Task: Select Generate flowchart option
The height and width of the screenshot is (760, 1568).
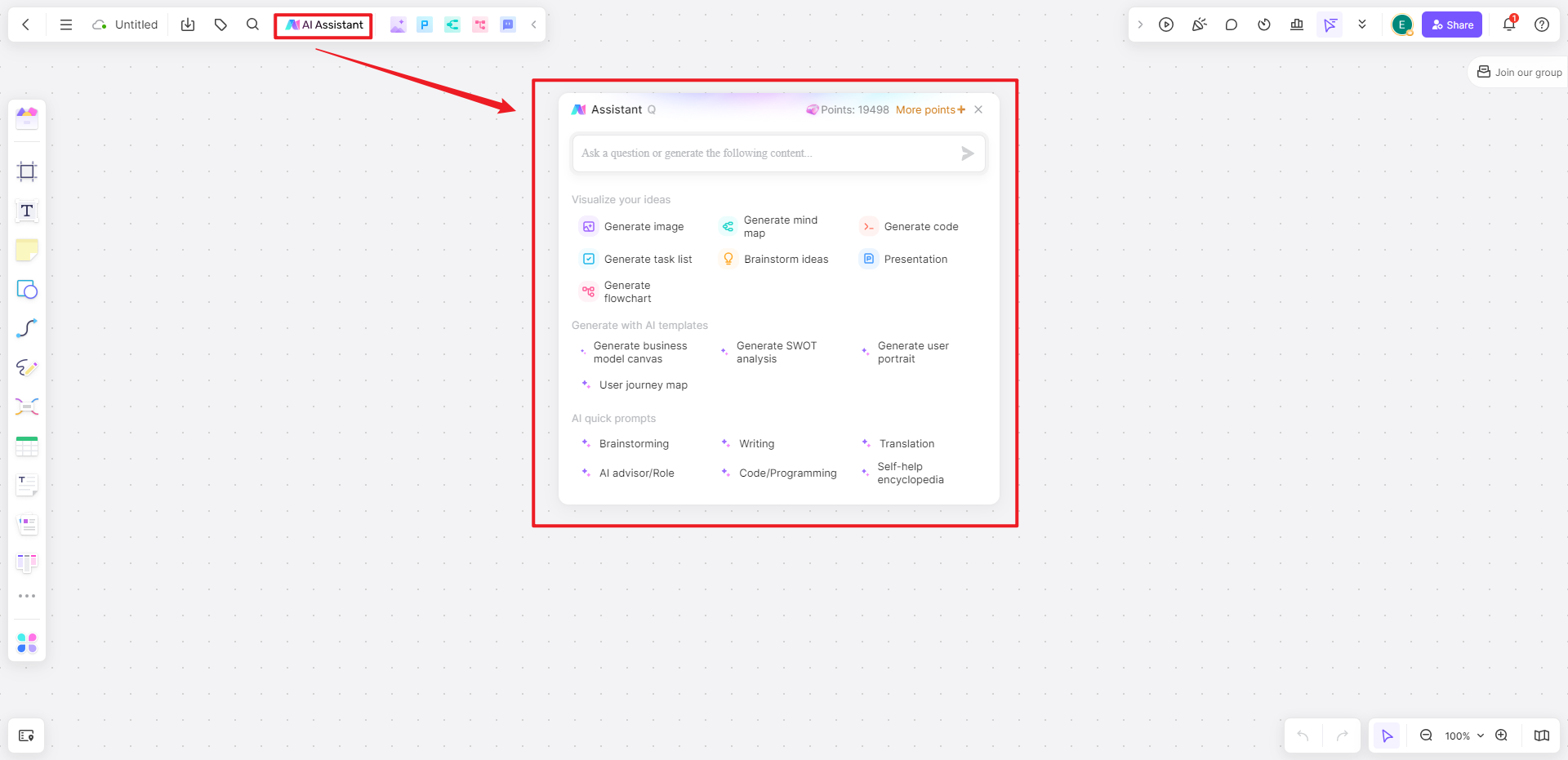Action: (x=627, y=292)
